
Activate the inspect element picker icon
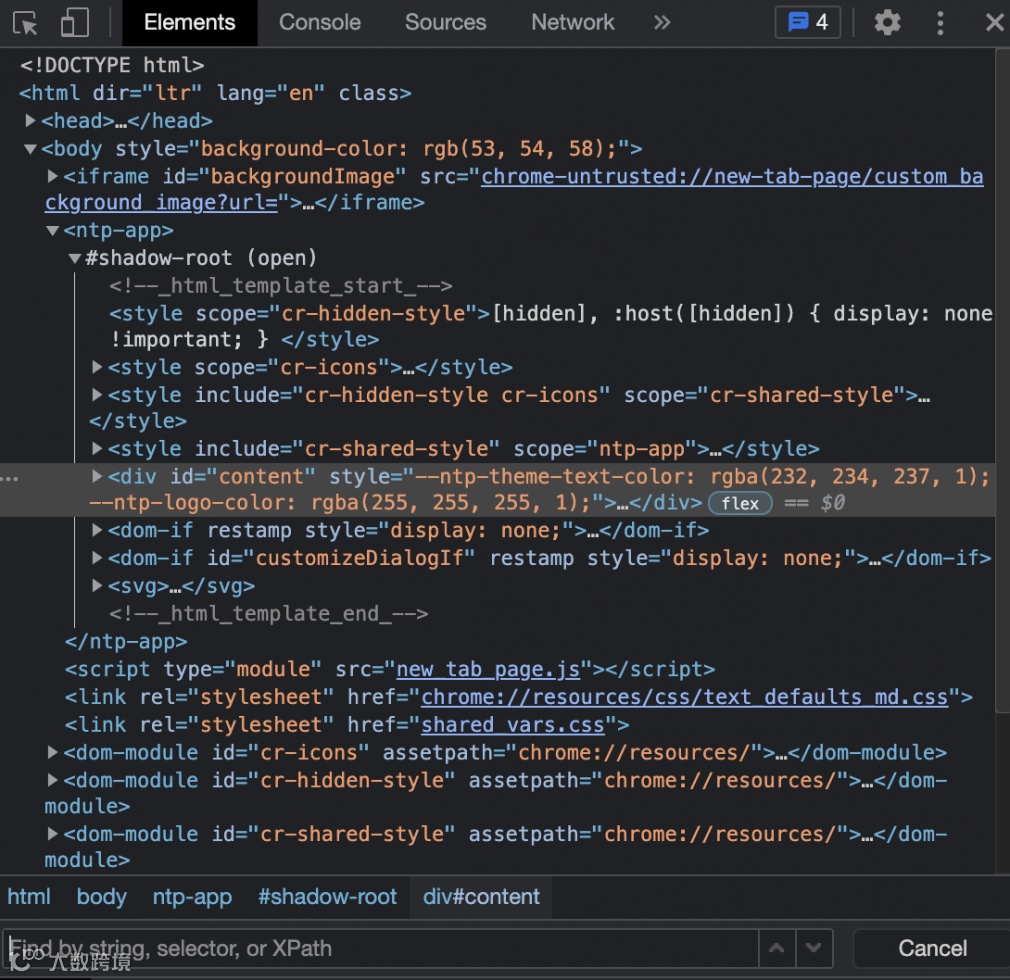coord(25,23)
